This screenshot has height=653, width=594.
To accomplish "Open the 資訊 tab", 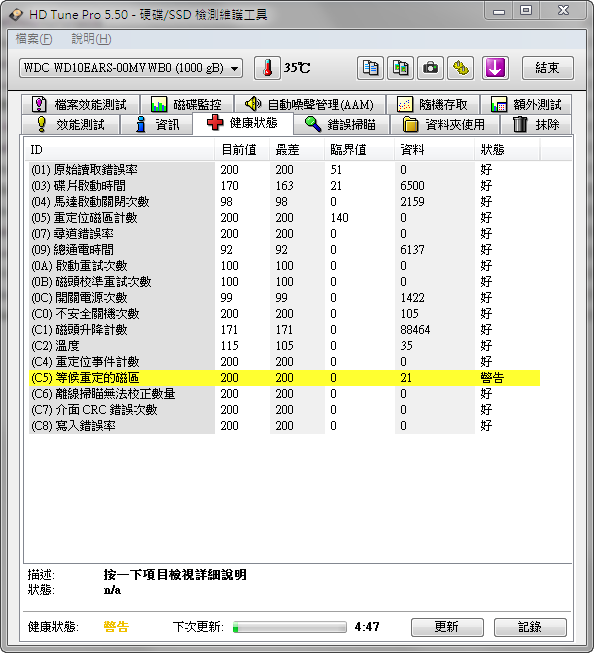I will click(157, 124).
